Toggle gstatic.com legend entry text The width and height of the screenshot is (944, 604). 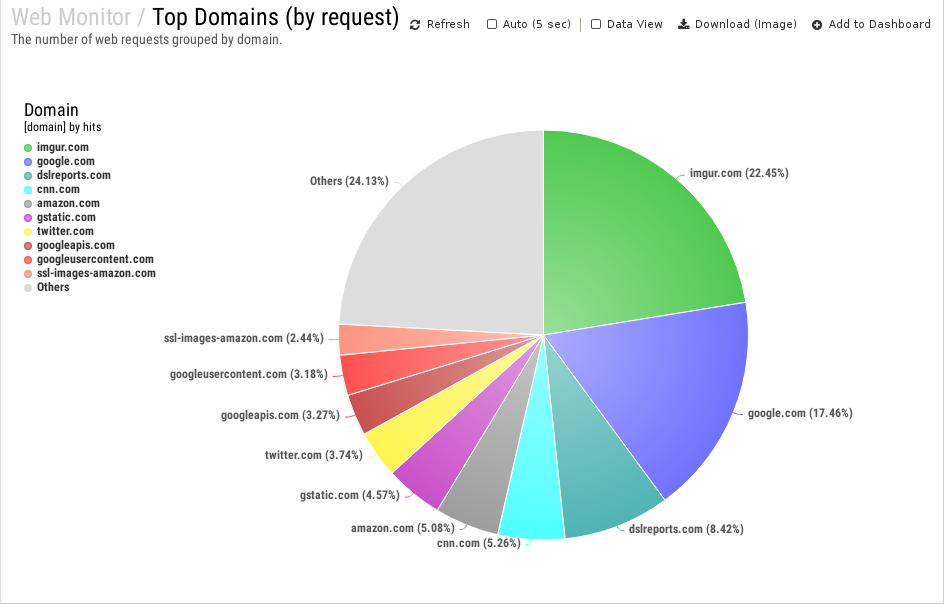tap(66, 217)
